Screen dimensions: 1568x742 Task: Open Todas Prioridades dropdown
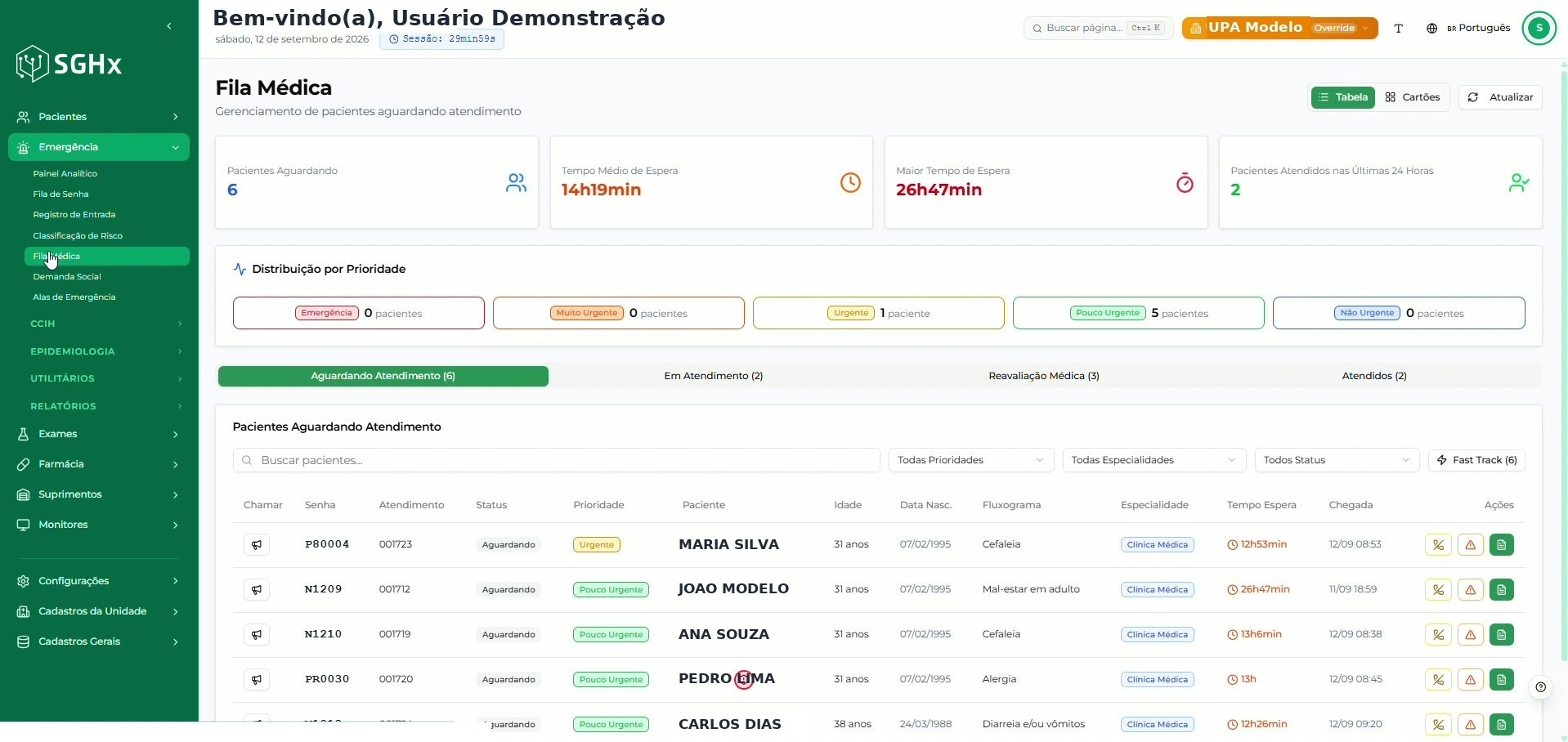point(971,460)
